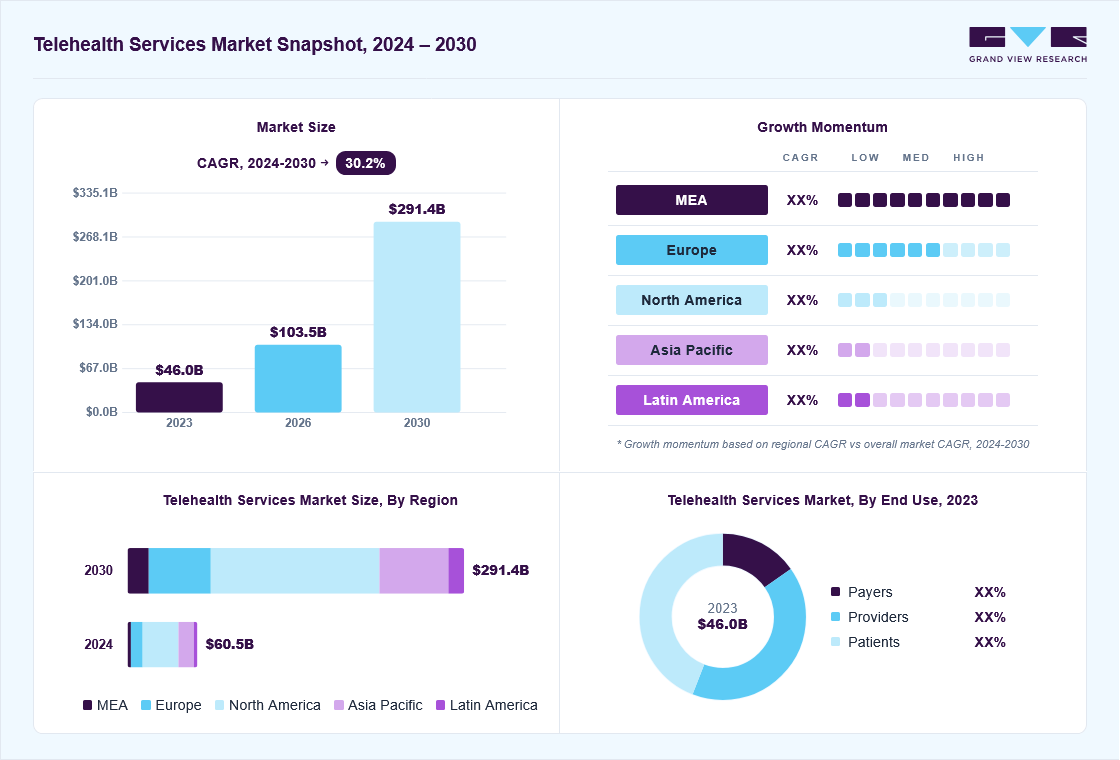Click the $291.4B label above the 2030 bar
The height and width of the screenshot is (760, 1120).
click(417, 209)
